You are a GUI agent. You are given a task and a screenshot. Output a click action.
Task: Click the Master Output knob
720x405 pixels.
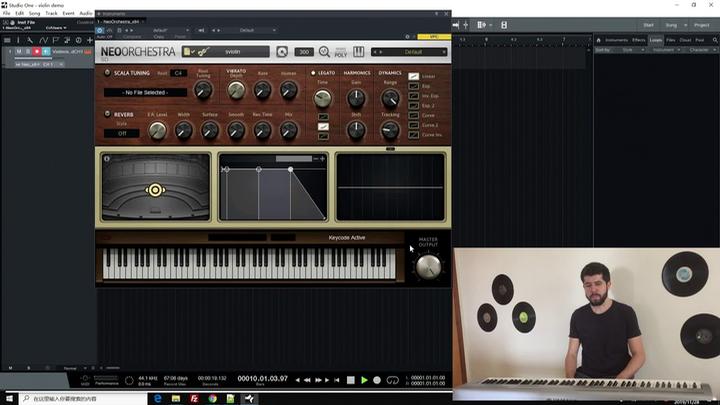pyautogui.click(x=428, y=267)
